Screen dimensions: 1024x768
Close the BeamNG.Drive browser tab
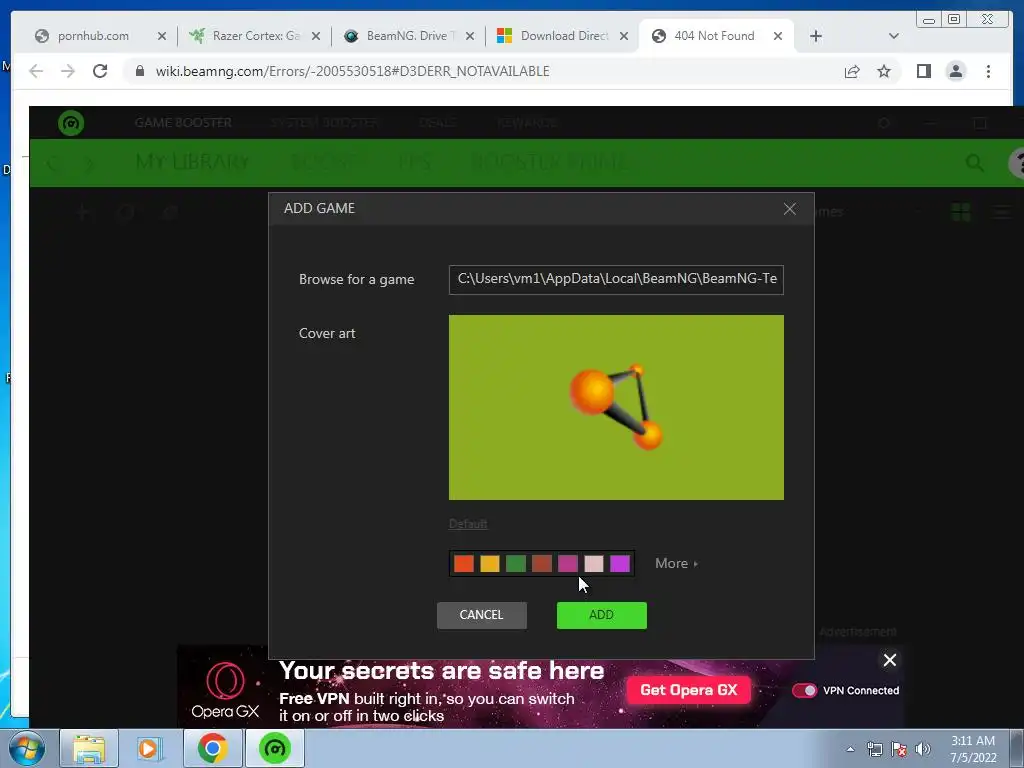tap(470, 36)
